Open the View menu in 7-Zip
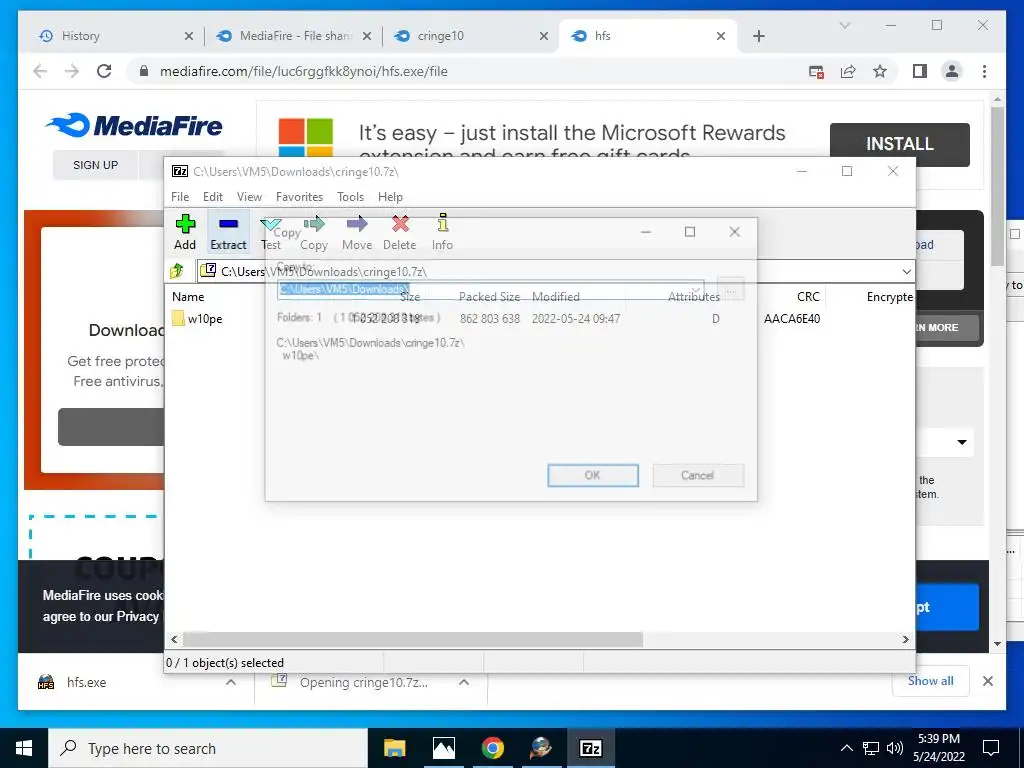The width and height of the screenshot is (1024, 768). [x=249, y=197]
